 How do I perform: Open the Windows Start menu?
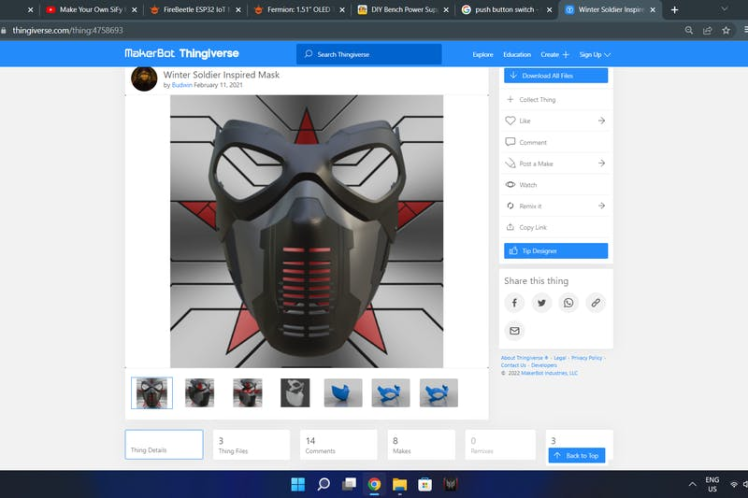pyautogui.click(x=298, y=484)
